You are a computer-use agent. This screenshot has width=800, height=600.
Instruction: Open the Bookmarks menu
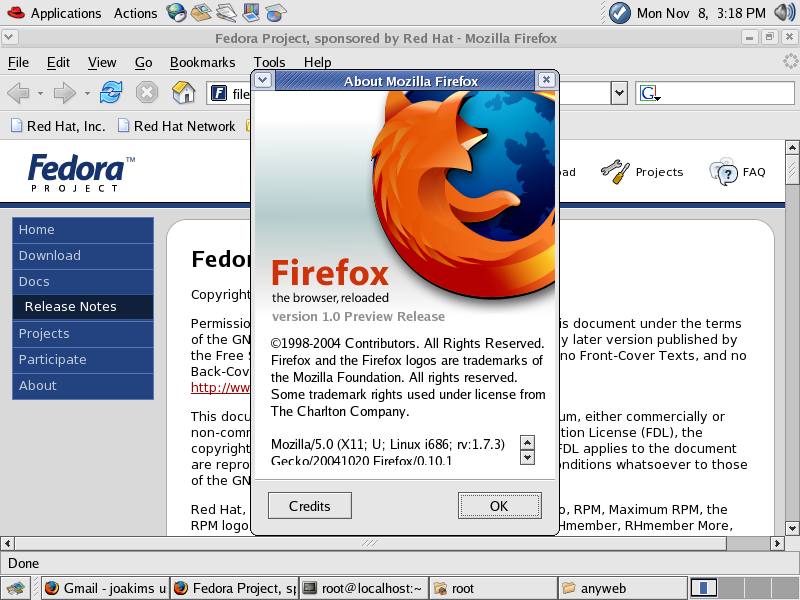[202, 62]
